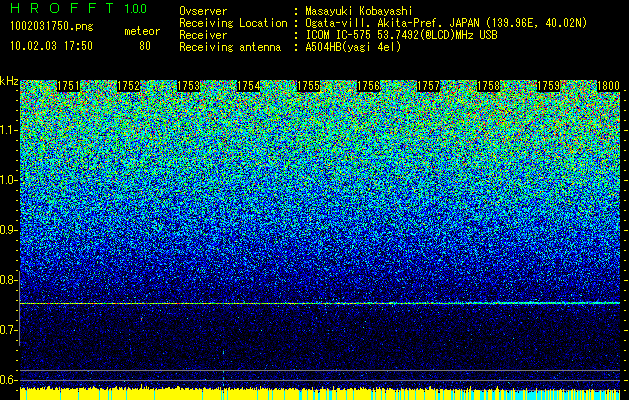Screen dimensions: 629x400
Task: Click the 1752 time marker
Action: pyautogui.click(x=128, y=86)
